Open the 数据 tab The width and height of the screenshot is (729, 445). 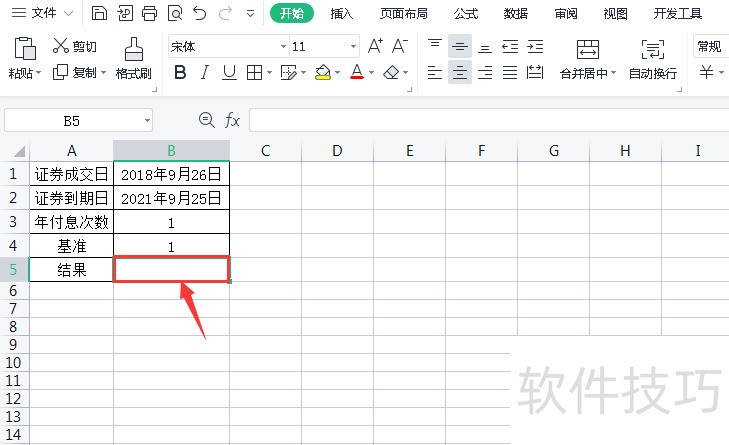pos(516,13)
